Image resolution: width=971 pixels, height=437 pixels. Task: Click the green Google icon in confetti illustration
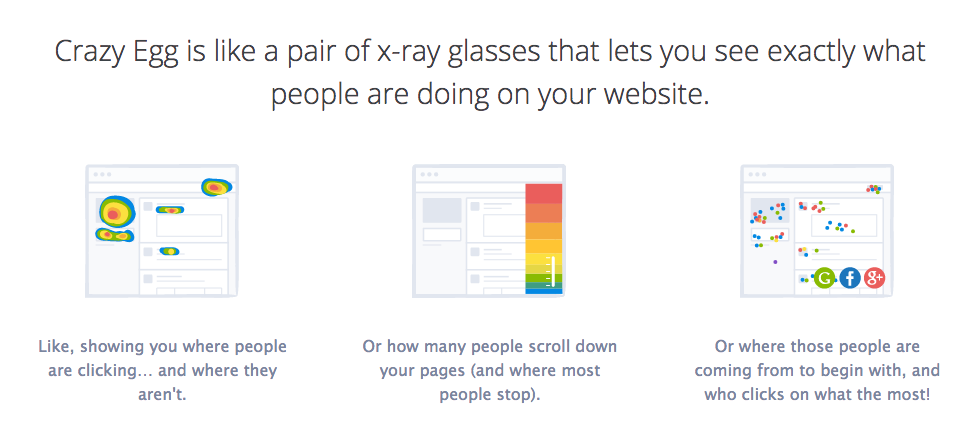click(x=824, y=279)
